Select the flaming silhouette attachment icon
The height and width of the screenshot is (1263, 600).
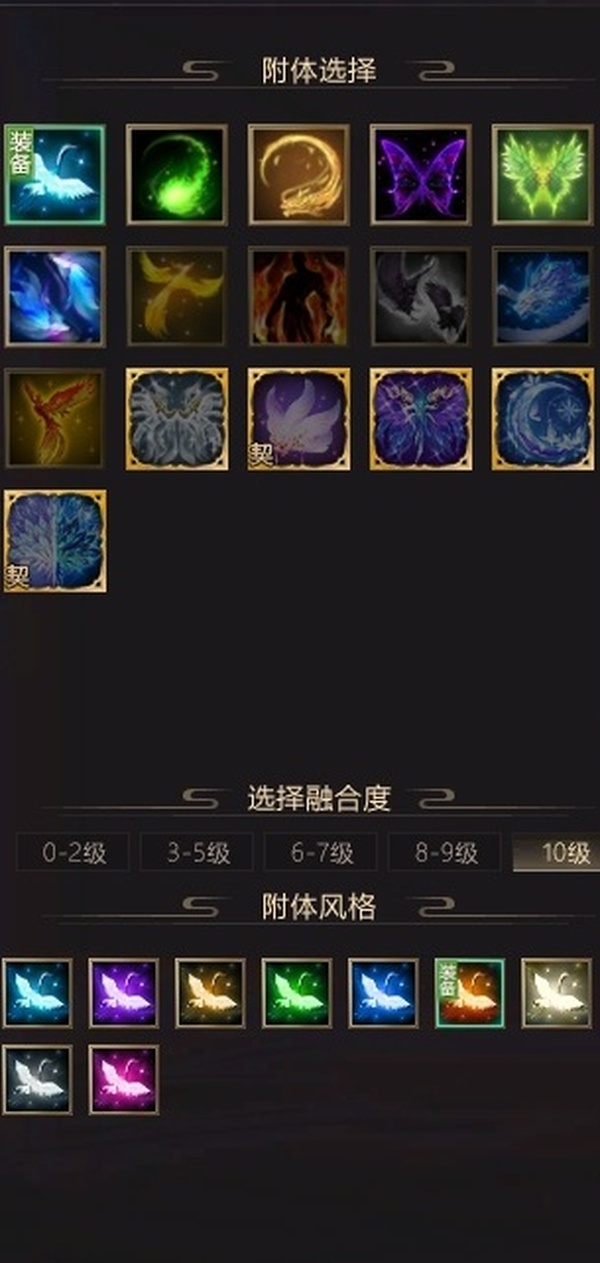tap(299, 297)
